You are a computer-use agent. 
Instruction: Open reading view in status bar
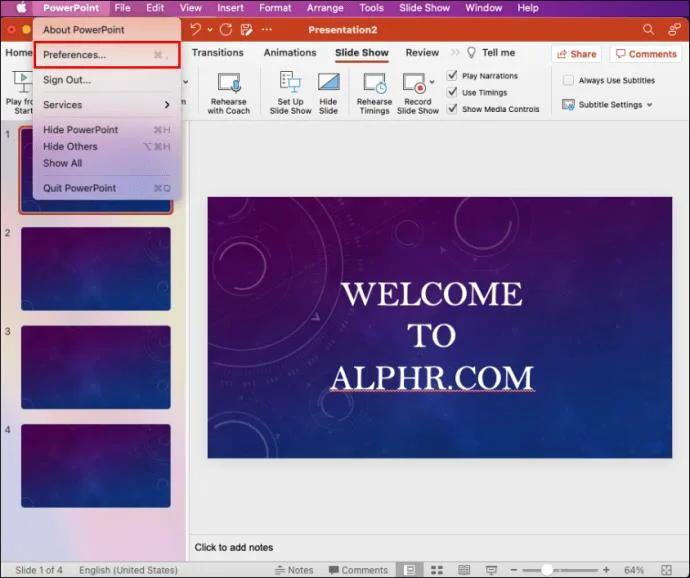point(464,570)
